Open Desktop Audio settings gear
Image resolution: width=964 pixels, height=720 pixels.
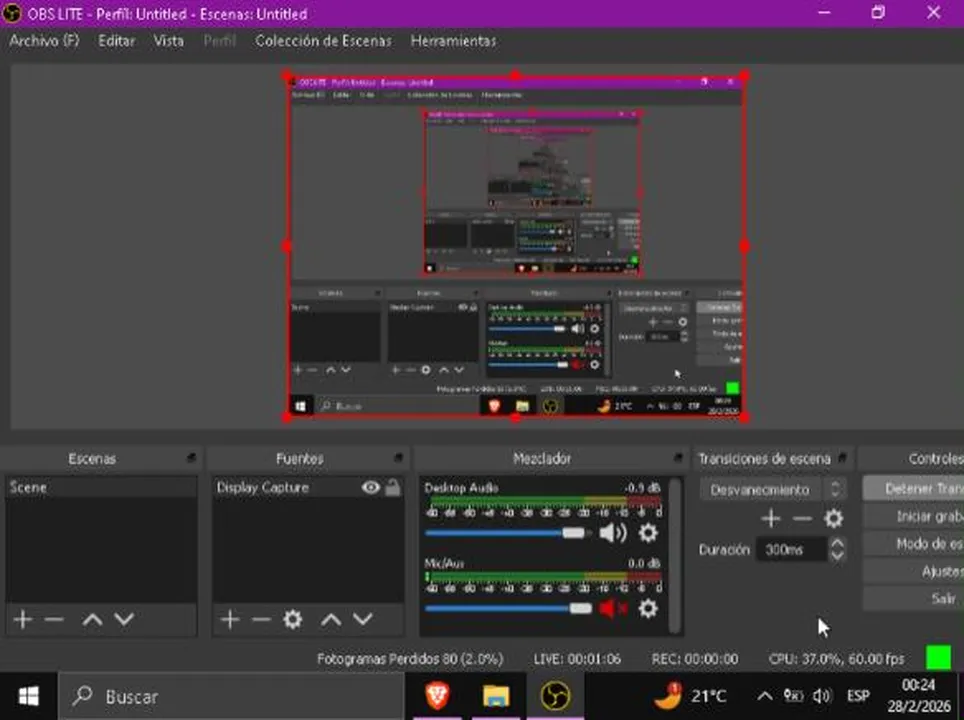point(647,532)
